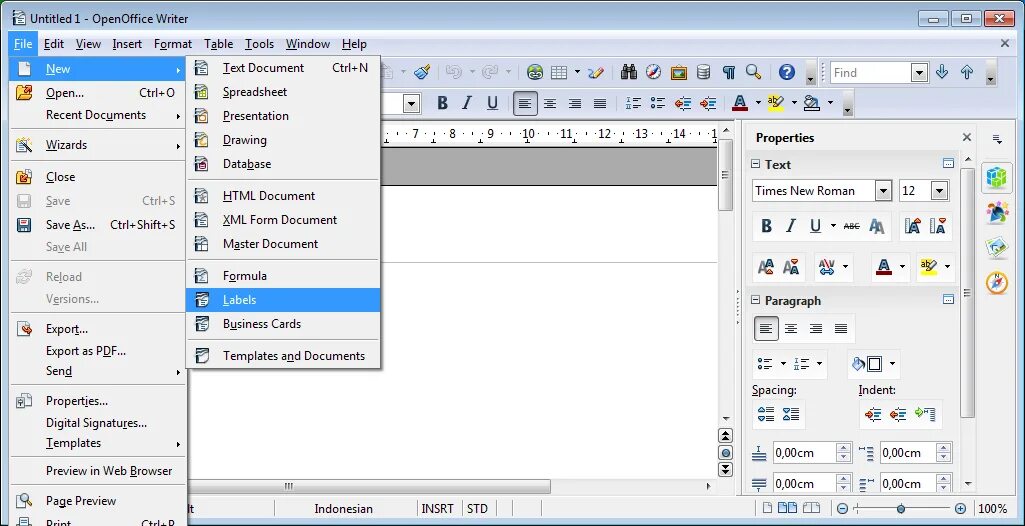The image size is (1025, 526).
Task: Open the Tools menu
Action: click(x=259, y=44)
